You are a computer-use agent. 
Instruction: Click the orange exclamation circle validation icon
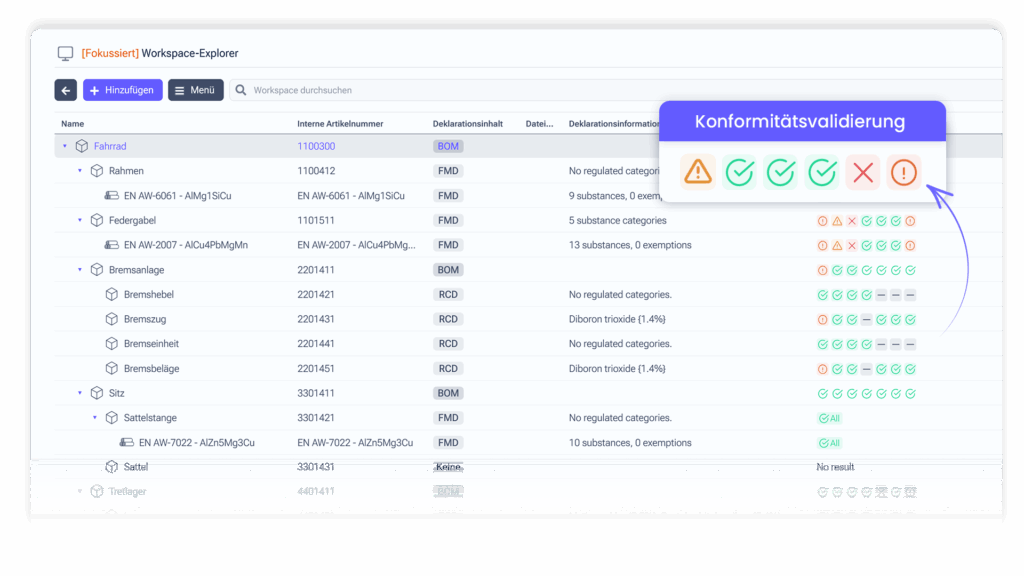[904, 172]
